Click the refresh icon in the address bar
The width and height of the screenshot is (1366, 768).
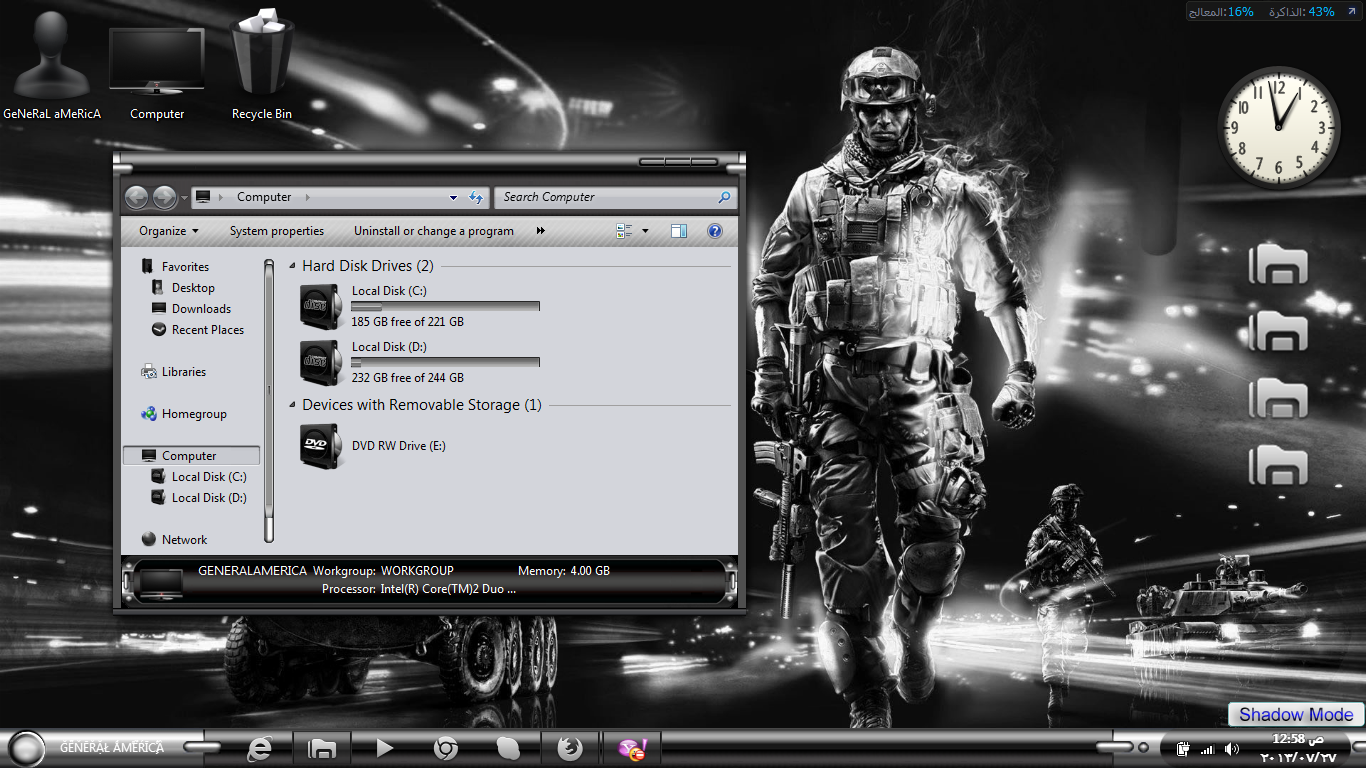point(476,198)
